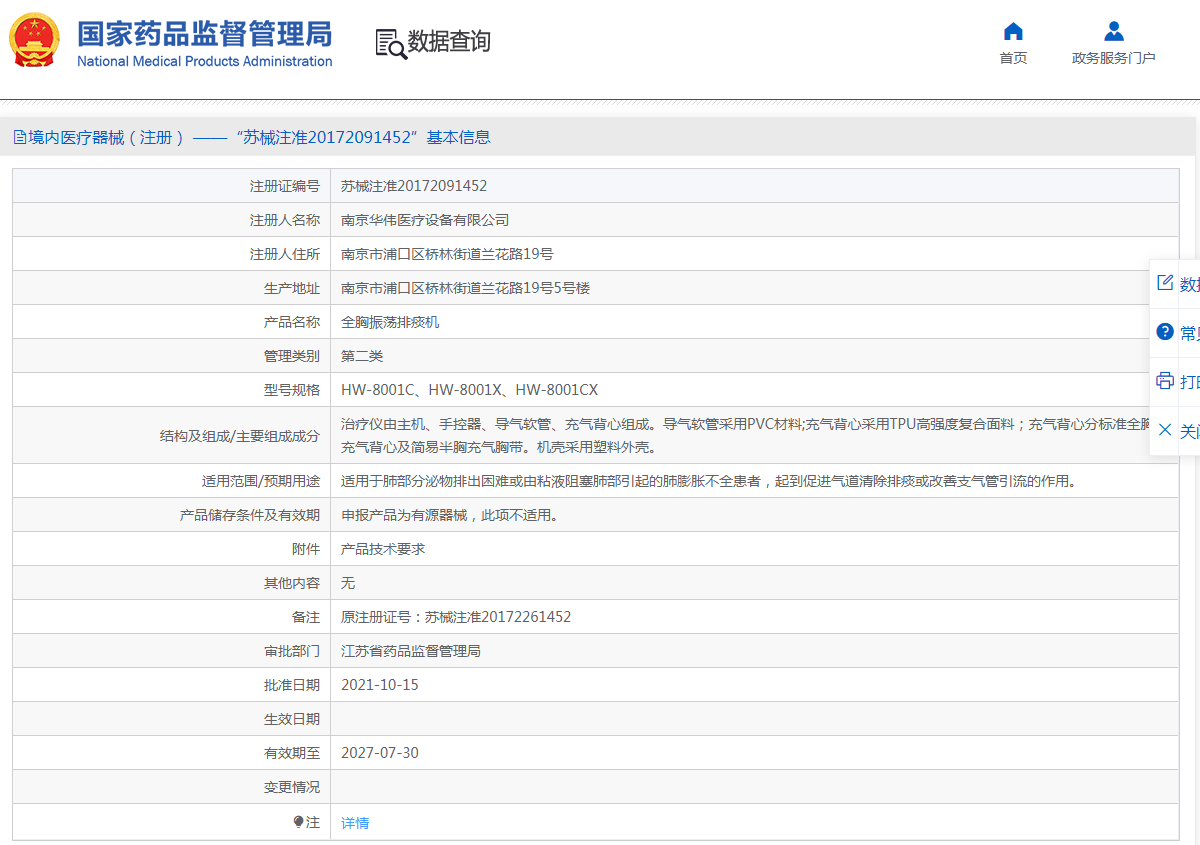Select management category 第二类

click(362, 356)
